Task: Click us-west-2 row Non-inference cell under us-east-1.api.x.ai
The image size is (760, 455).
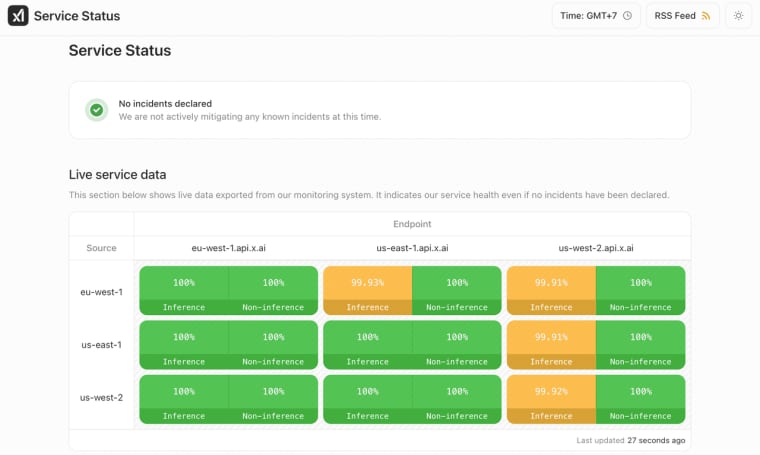Action: (x=457, y=399)
